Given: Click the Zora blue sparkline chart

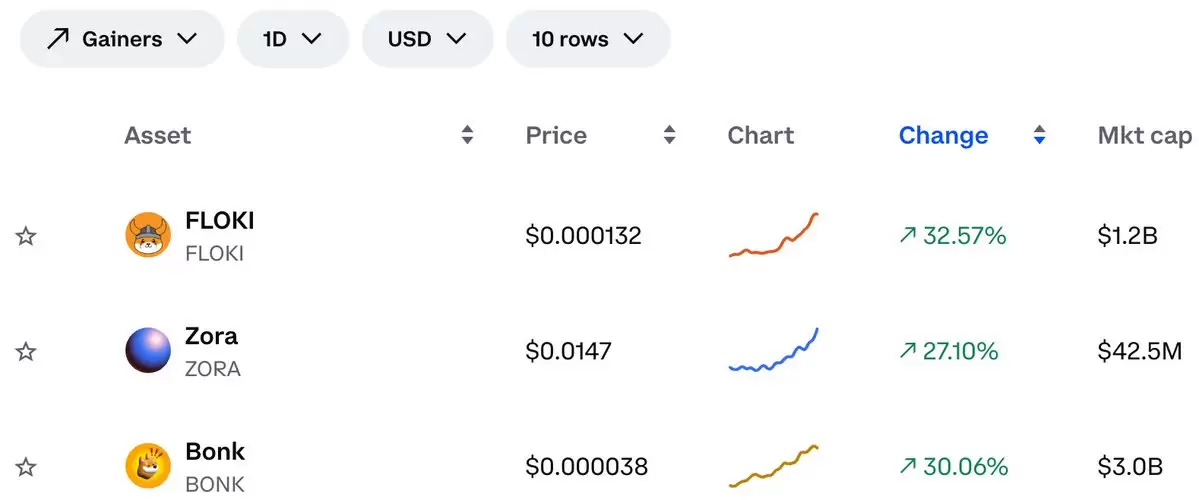Looking at the screenshot, I should 773,350.
